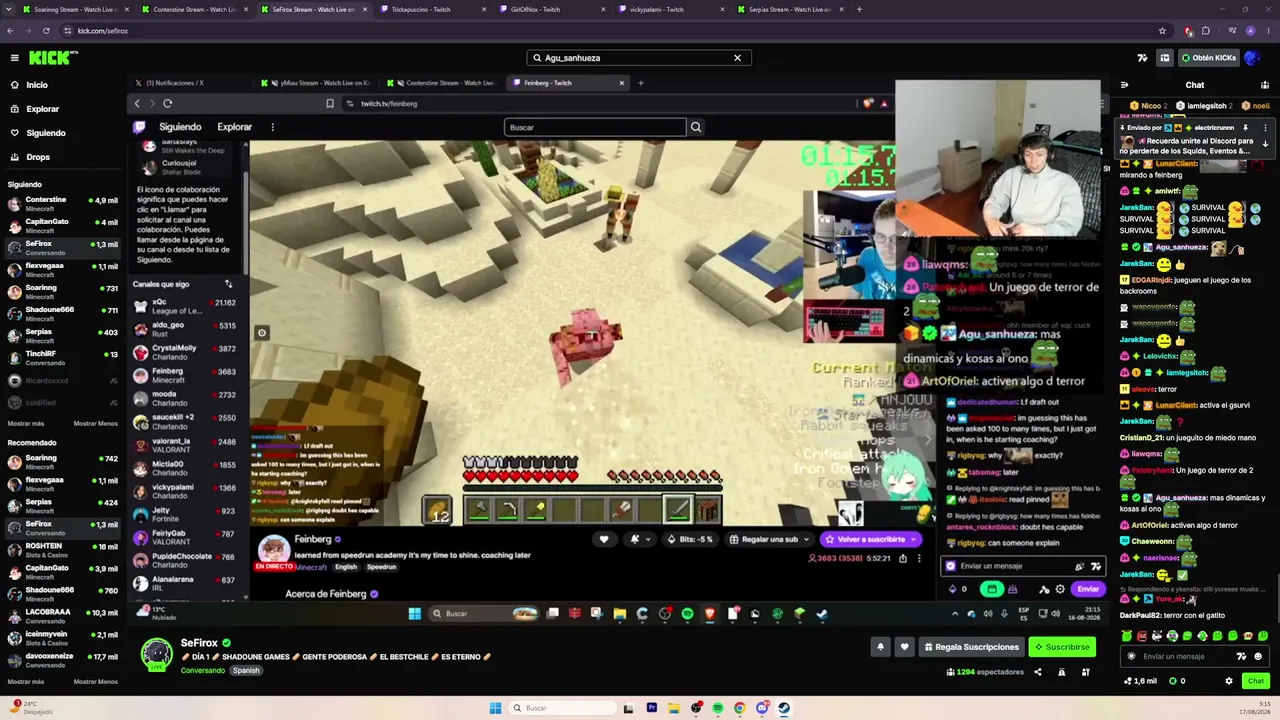The image size is (1280, 720).
Task: Switch to the Serpias Stream browser tab
Action: click(789, 9)
